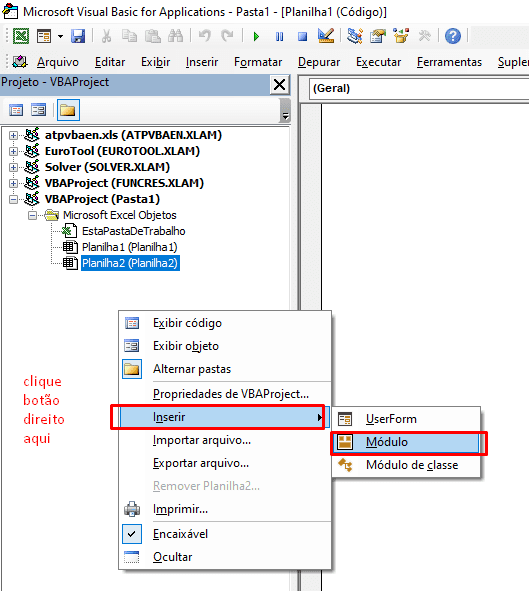Open Inserir submenu in context menu
This screenshot has width=529, height=591.
click(225, 417)
